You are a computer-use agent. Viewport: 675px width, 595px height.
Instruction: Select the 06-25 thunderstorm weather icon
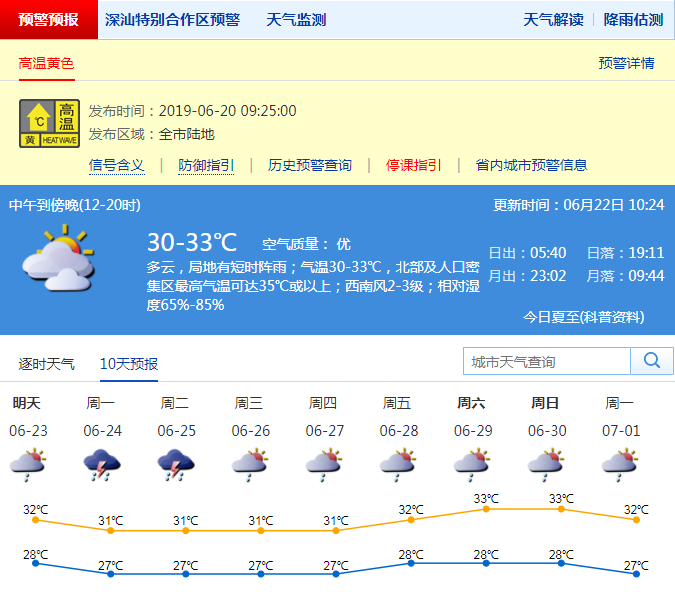coord(176,466)
